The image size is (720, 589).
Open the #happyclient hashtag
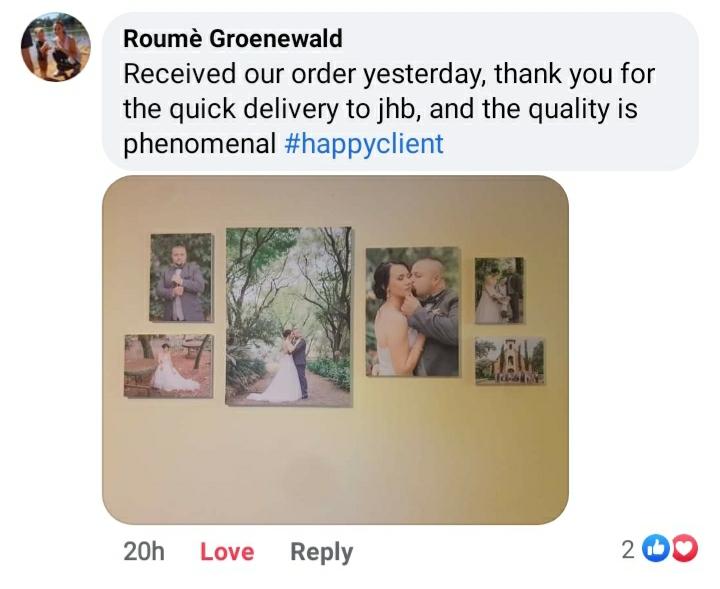[364, 143]
